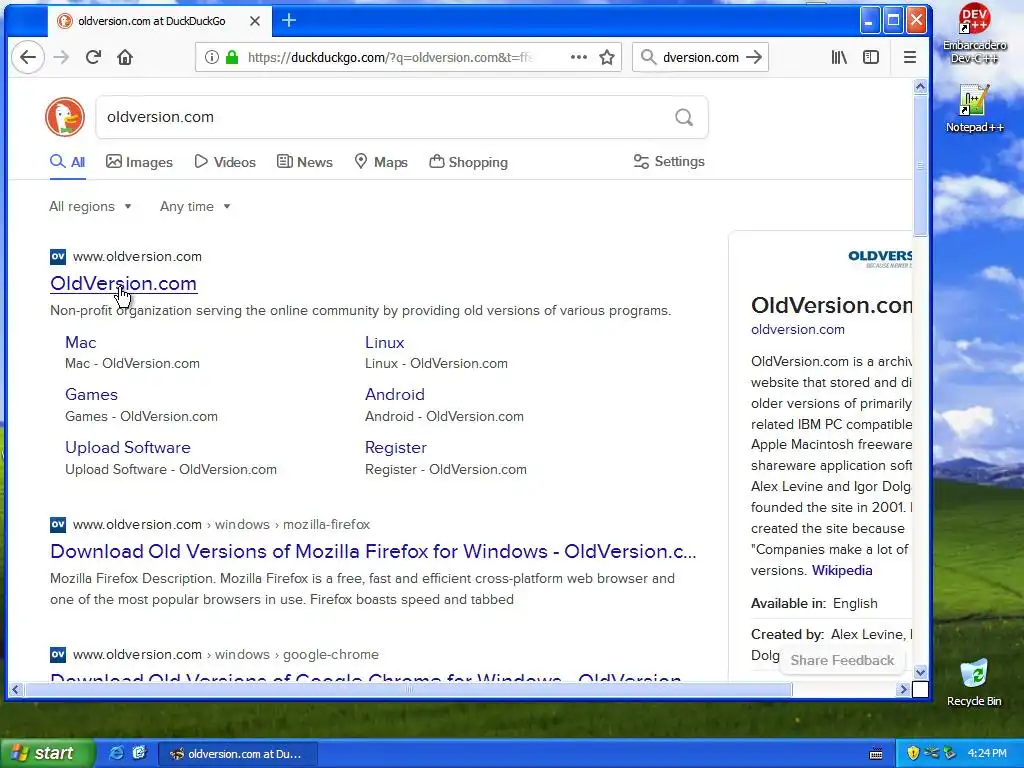
Task: Click the Firefox toolbar search box
Action: (x=700, y=57)
